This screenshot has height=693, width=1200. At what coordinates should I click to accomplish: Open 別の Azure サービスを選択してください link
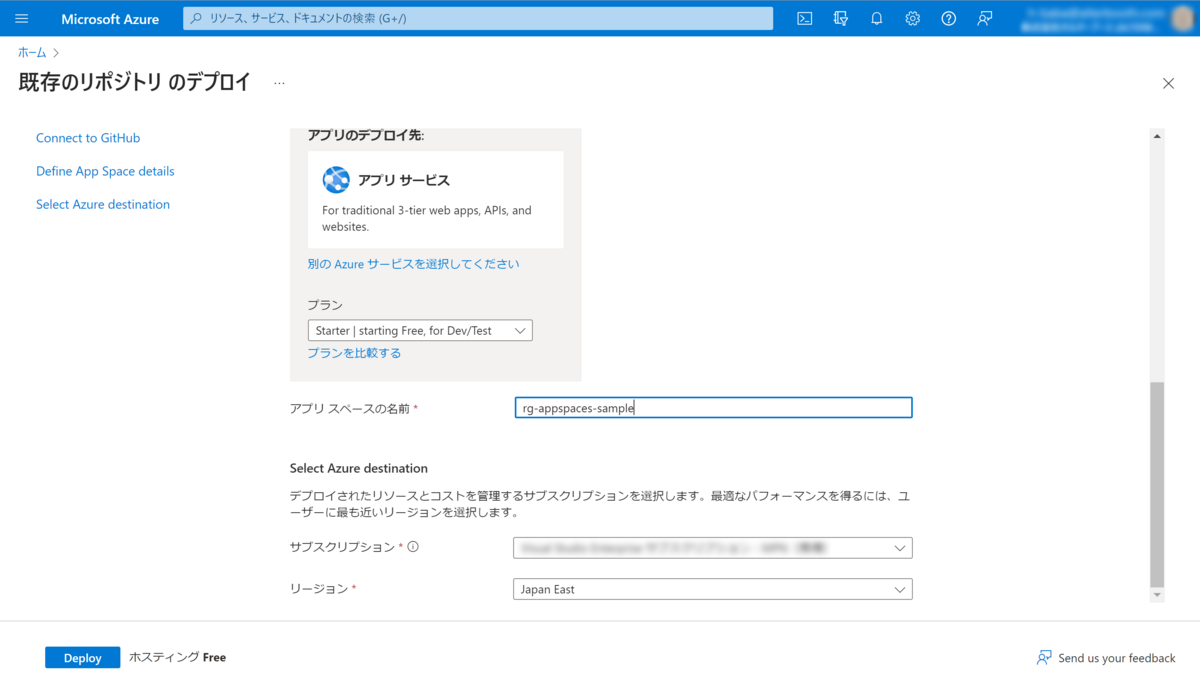click(x=413, y=263)
